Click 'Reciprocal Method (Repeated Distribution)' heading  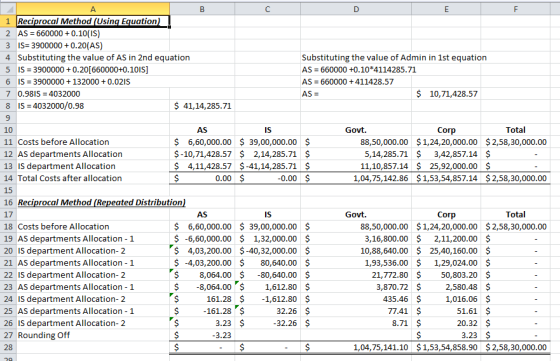[x=101, y=202]
